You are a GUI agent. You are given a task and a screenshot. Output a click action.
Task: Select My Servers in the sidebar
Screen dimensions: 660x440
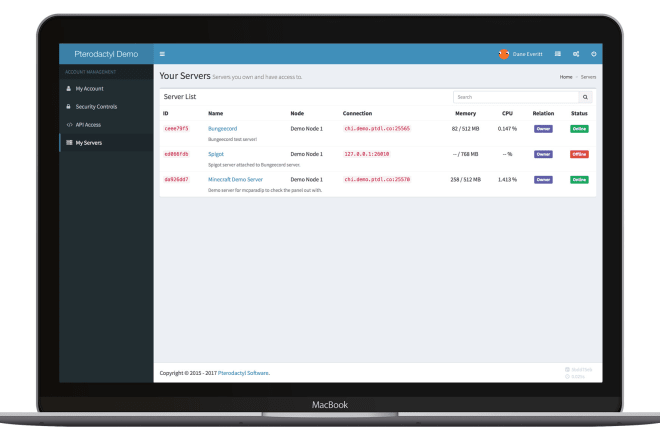pos(106,143)
